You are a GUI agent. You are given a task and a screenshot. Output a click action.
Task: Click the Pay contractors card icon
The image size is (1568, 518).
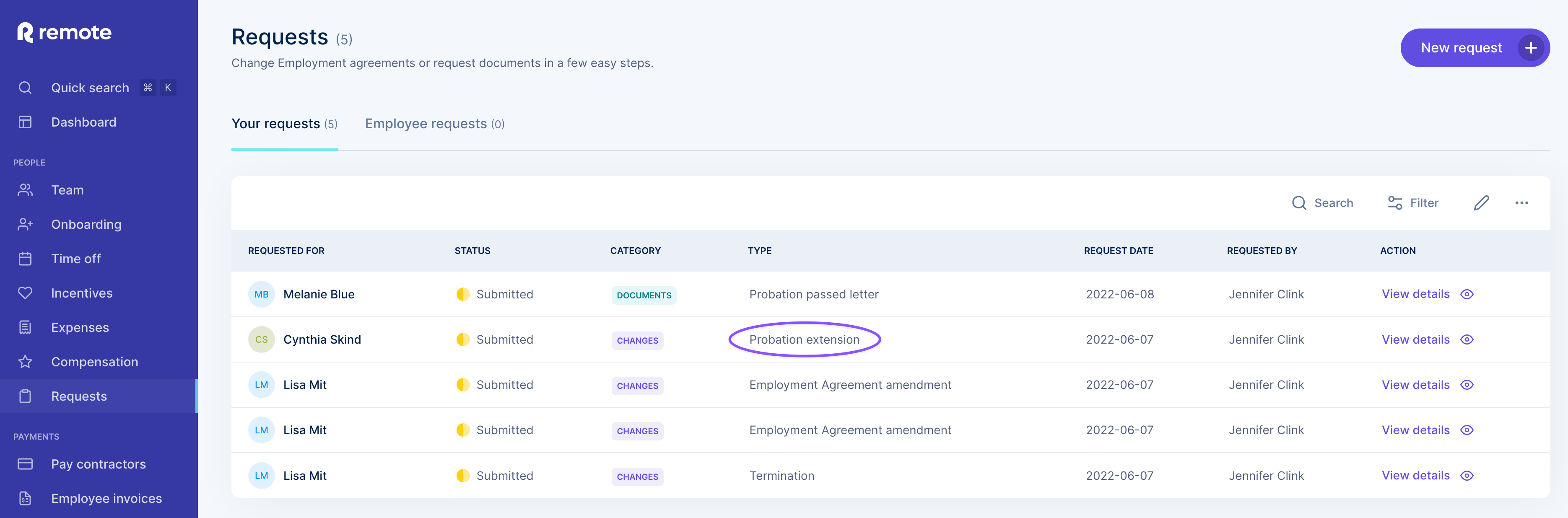[x=25, y=464]
